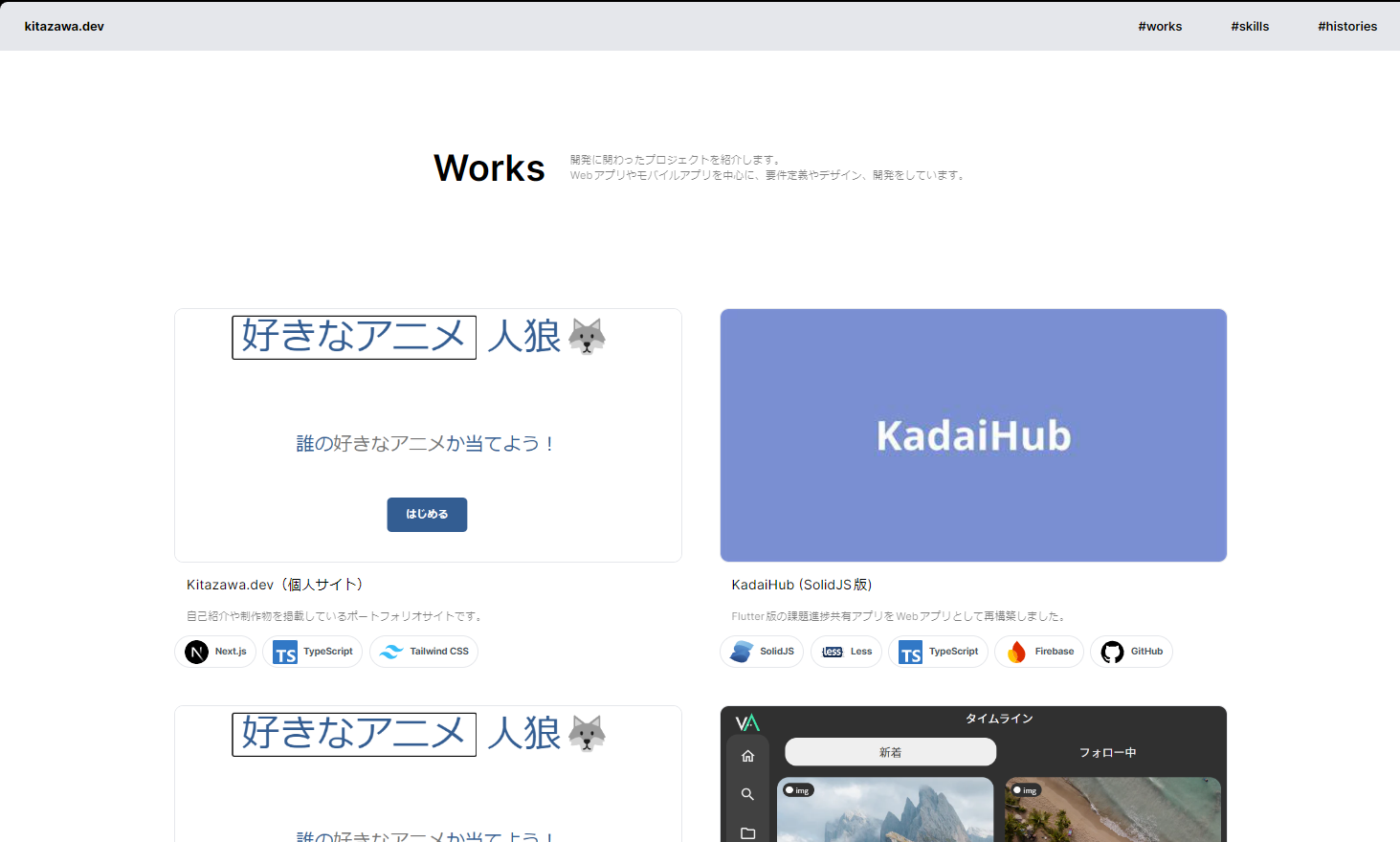The height and width of the screenshot is (842, 1400).
Task: Click the folder icon in timeline sidebar
Action: pos(748,833)
